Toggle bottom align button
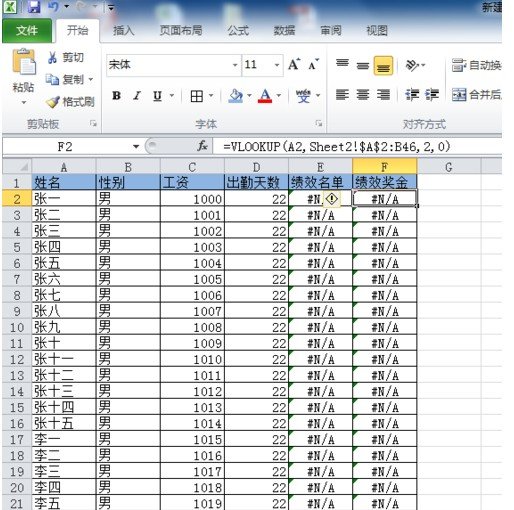This screenshot has height=510, width=514. 383,66
